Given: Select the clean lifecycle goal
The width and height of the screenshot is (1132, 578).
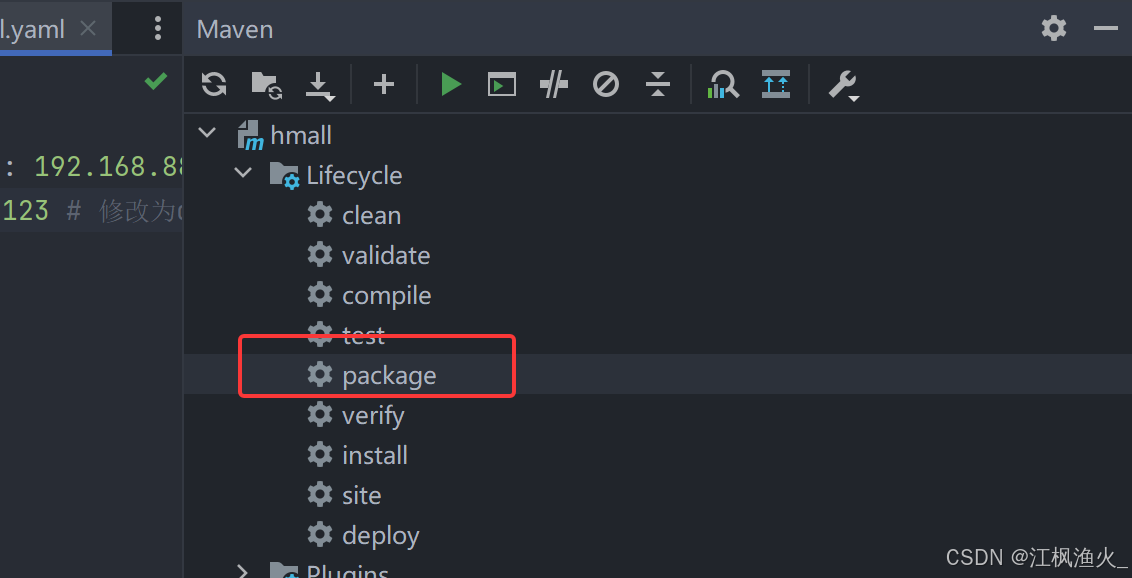Looking at the screenshot, I should pos(371,216).
